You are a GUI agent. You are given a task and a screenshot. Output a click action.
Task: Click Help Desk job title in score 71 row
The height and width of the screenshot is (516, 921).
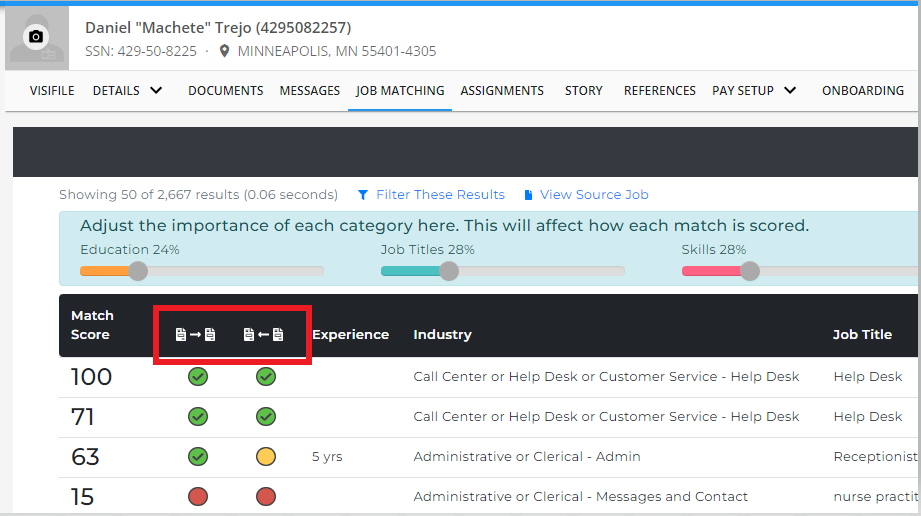tap(868, 417)
